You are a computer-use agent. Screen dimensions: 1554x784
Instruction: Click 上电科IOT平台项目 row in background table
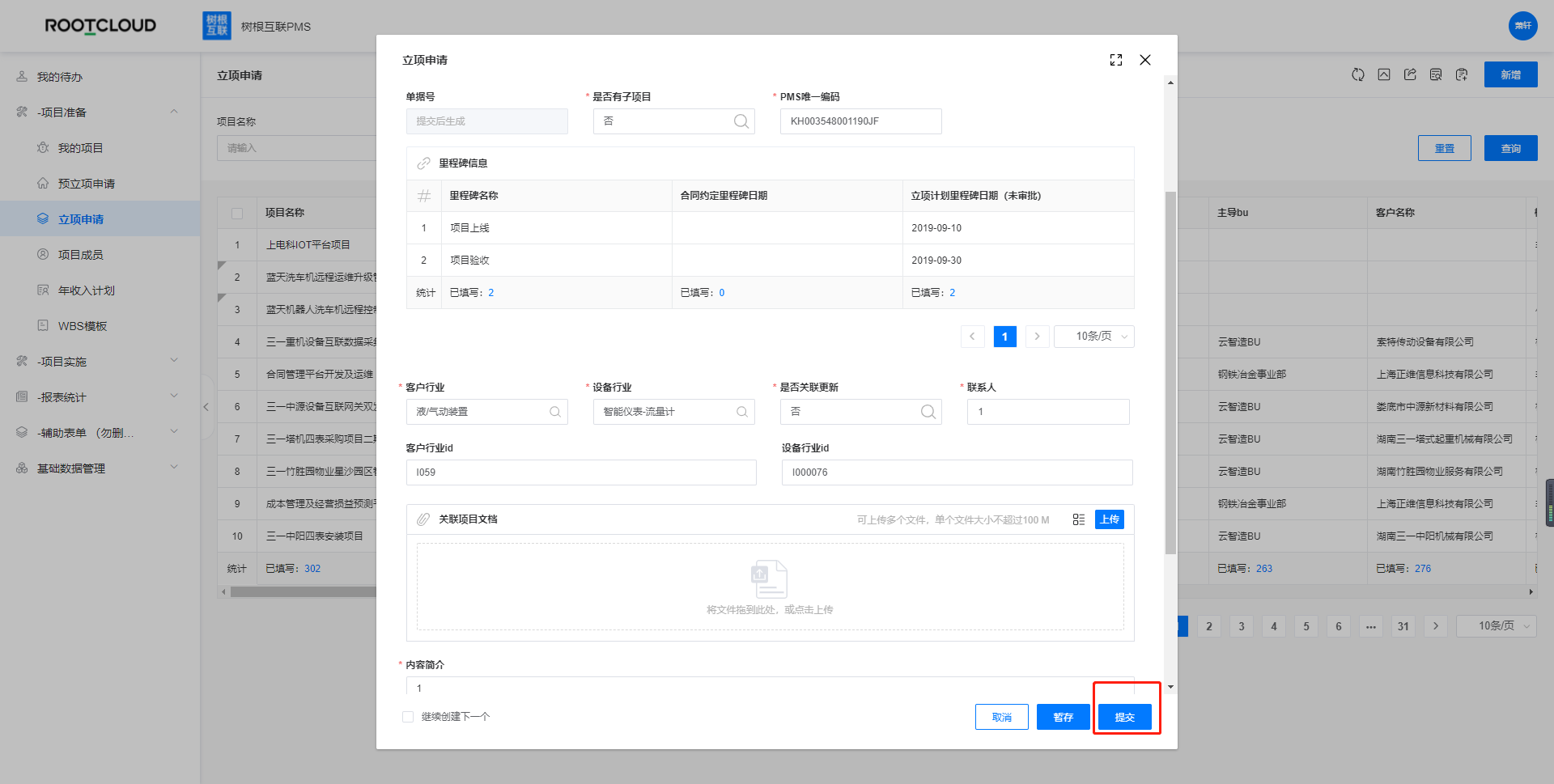click(308, 245)
